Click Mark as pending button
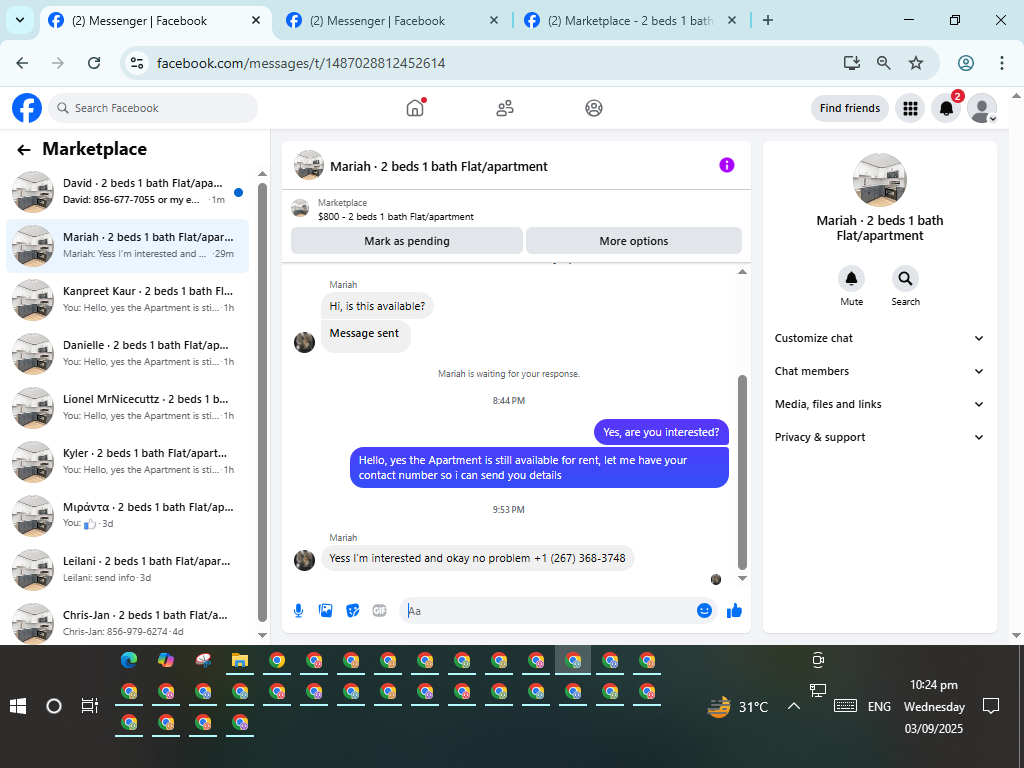1024x768 pixels. click(406, 241)
